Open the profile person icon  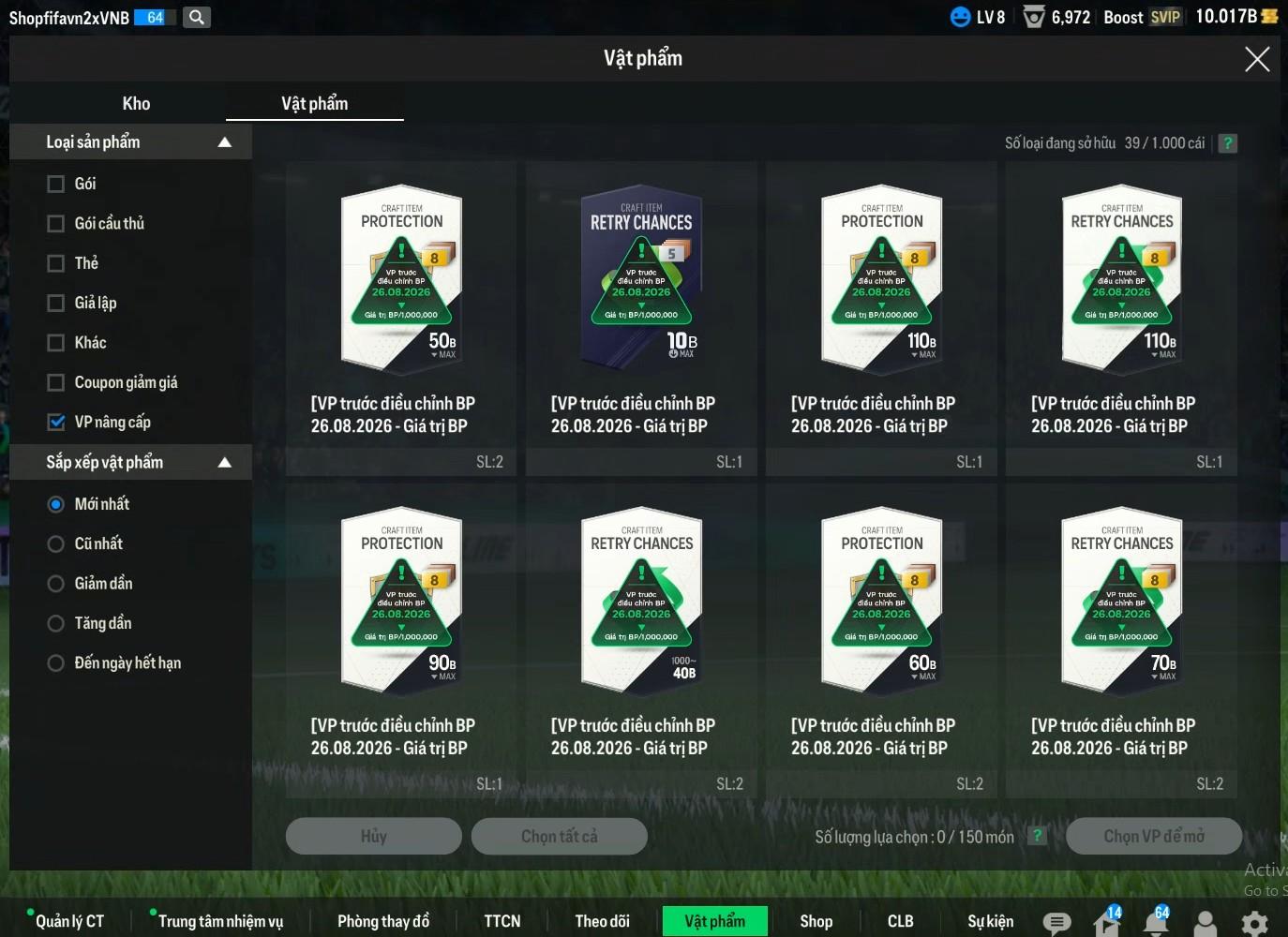click(1206, 924)
